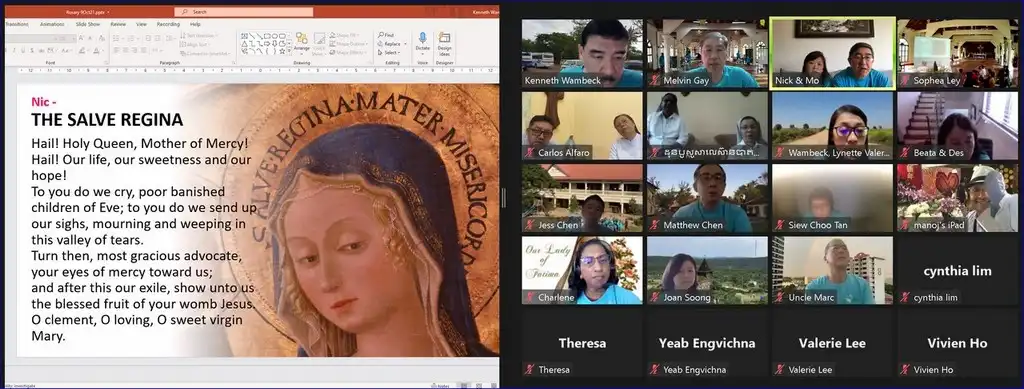Click the Numbering list icon
This screenshot has width=1024, height=389.
tap(131, 38)
